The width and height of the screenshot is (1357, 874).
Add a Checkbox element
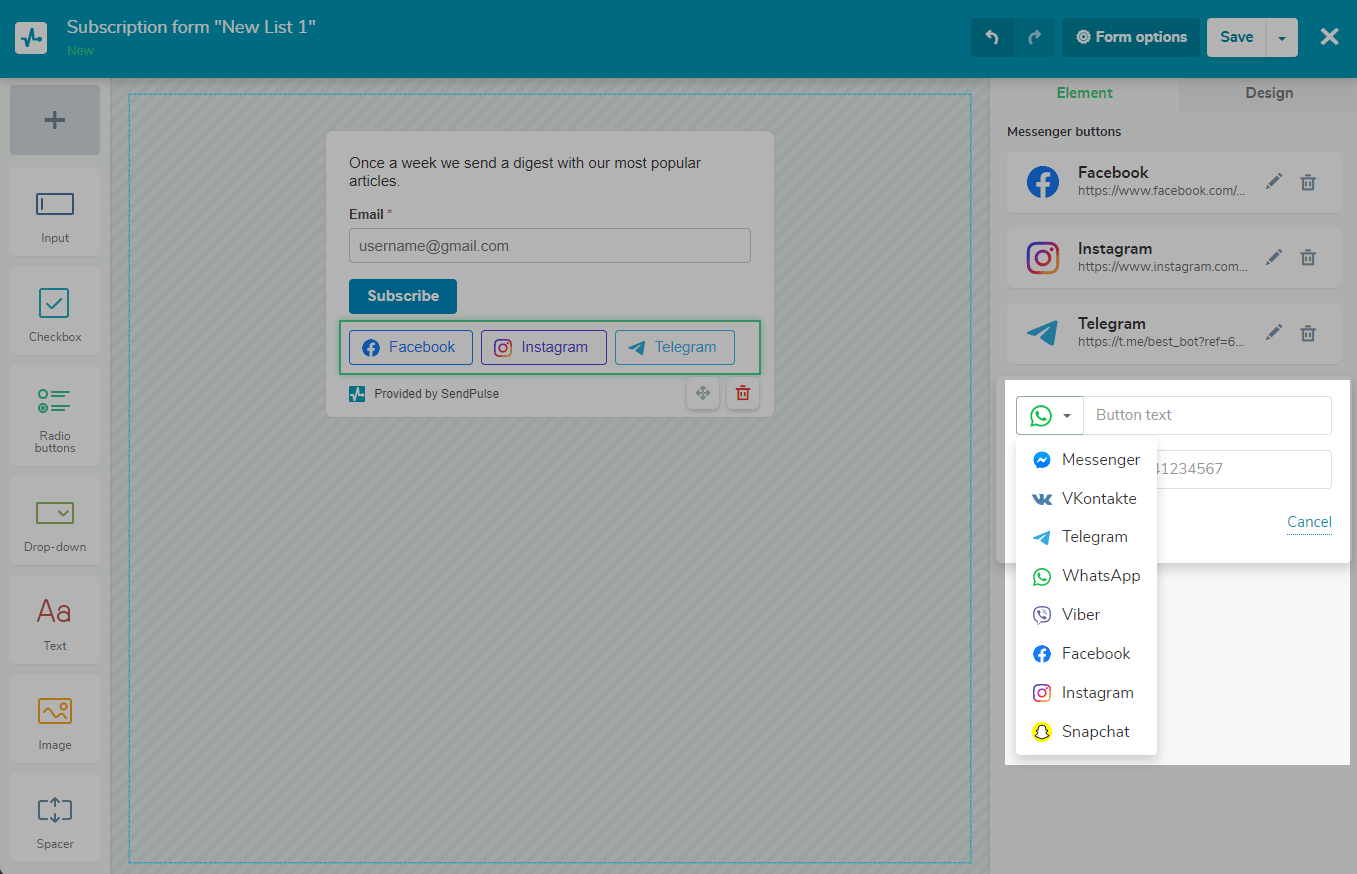pyautogui.click(x=55, y=310)
